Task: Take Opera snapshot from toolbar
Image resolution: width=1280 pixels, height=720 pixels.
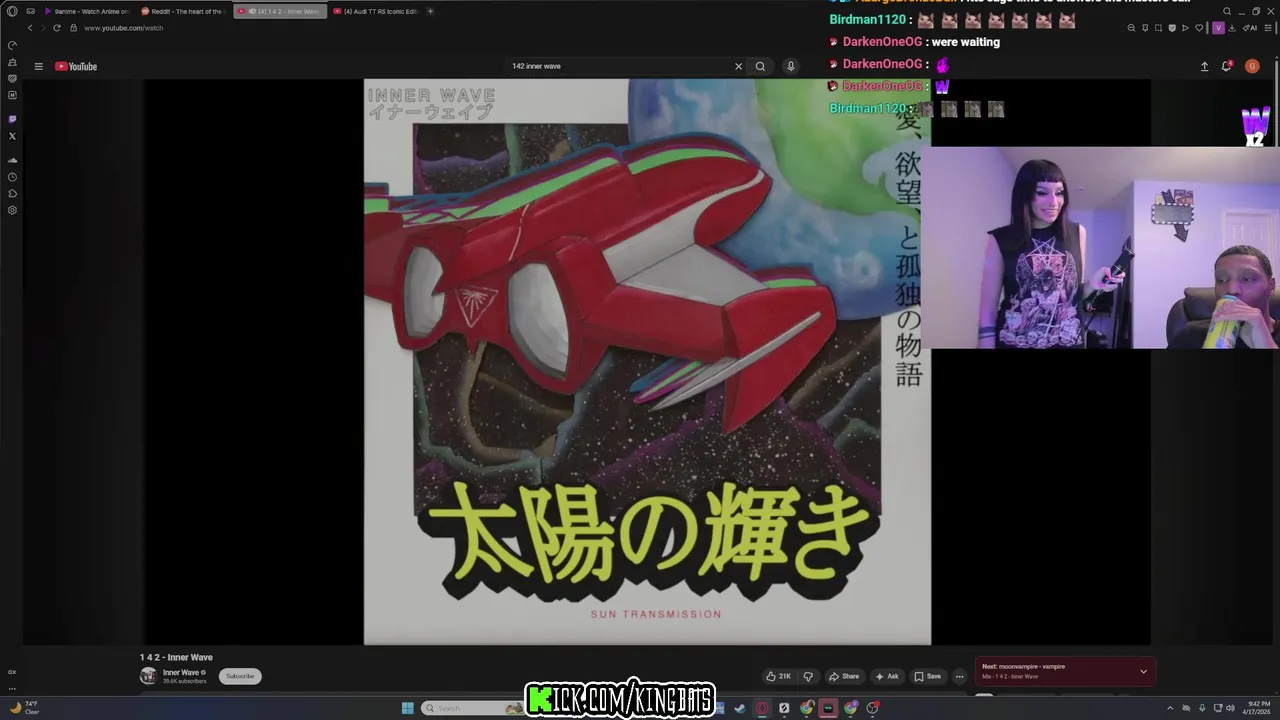Action: [1158, 28]
